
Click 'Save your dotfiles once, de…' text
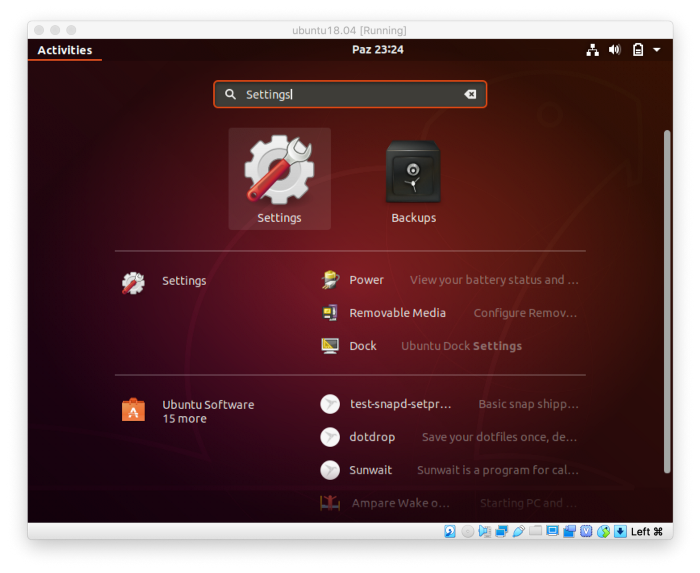pos(500,437)
